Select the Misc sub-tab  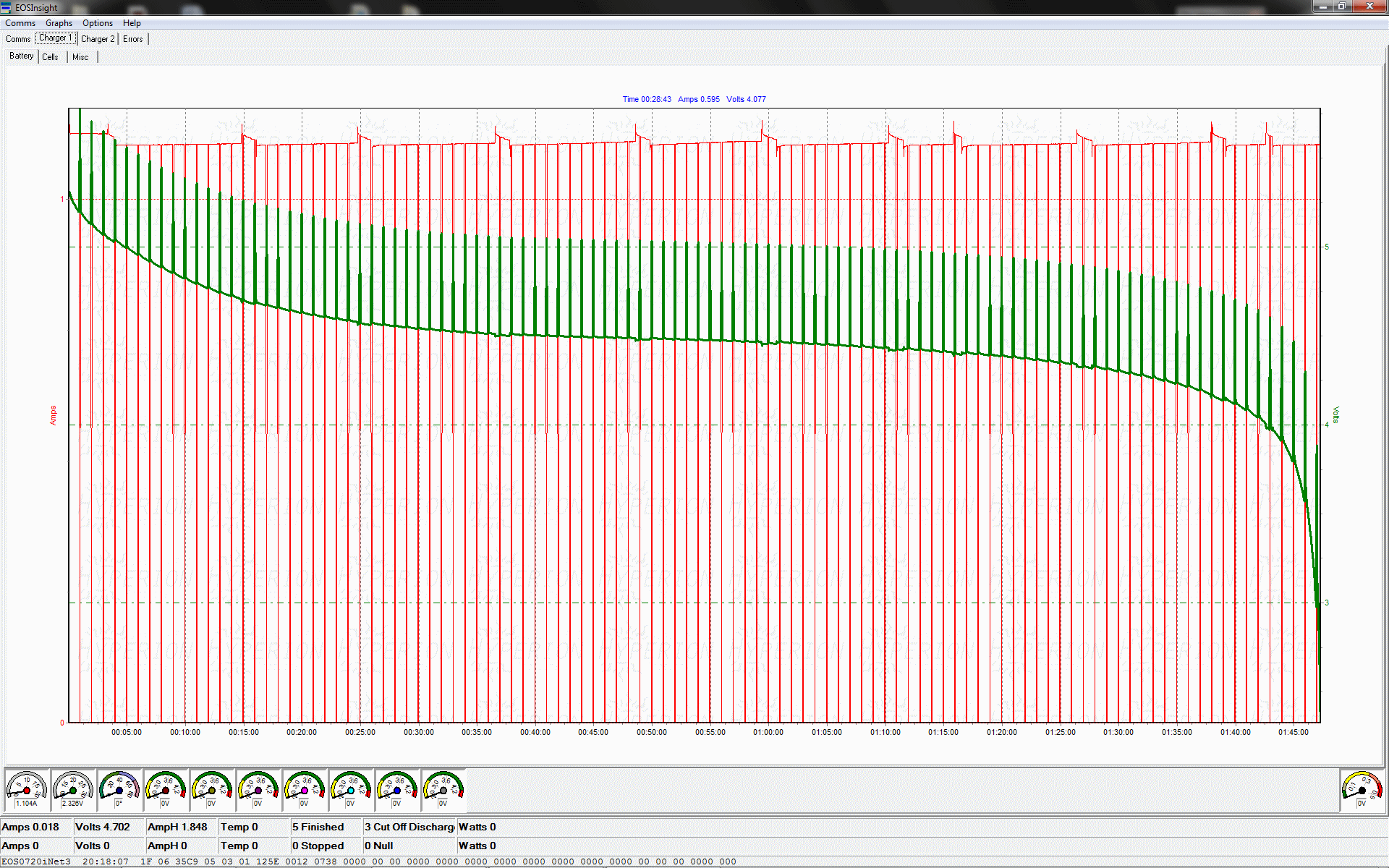click(80, 57)
